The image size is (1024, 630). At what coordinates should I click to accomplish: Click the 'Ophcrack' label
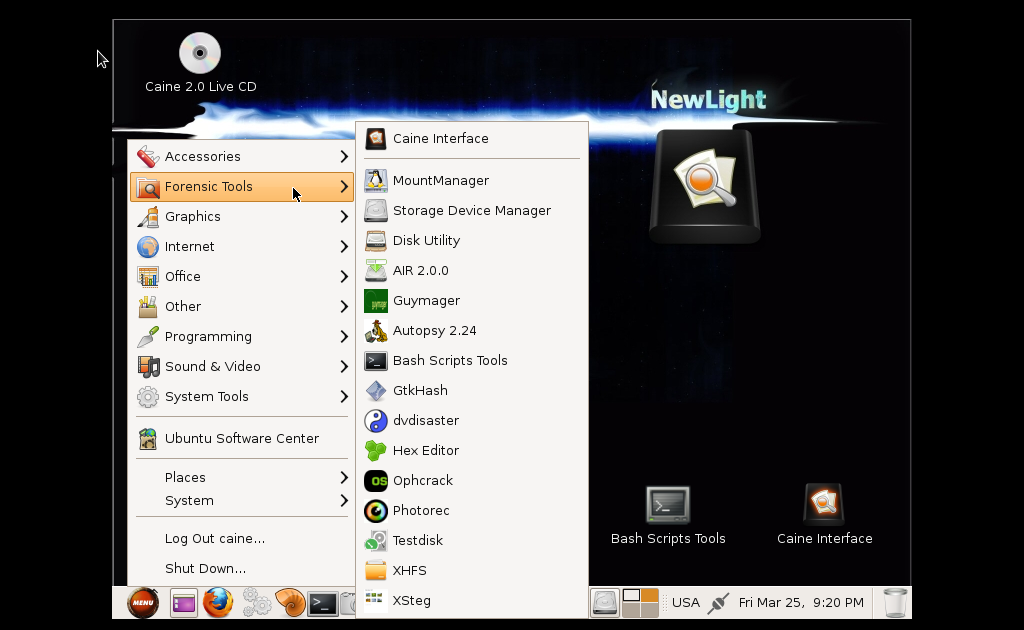pyautogui.click(x=423, y=481)
